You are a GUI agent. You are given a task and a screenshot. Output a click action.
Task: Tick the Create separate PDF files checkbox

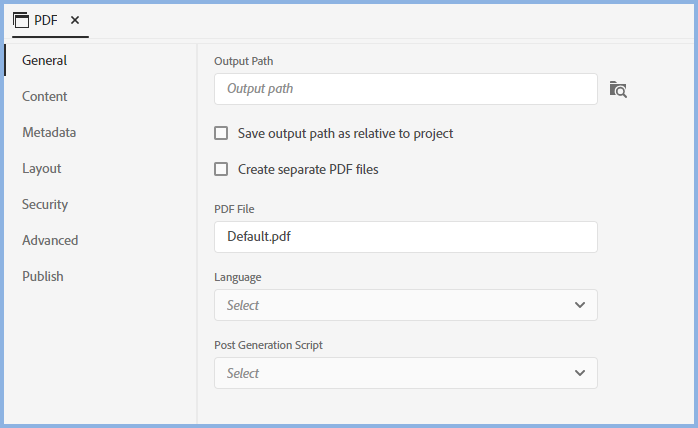(x=221, y=169)
